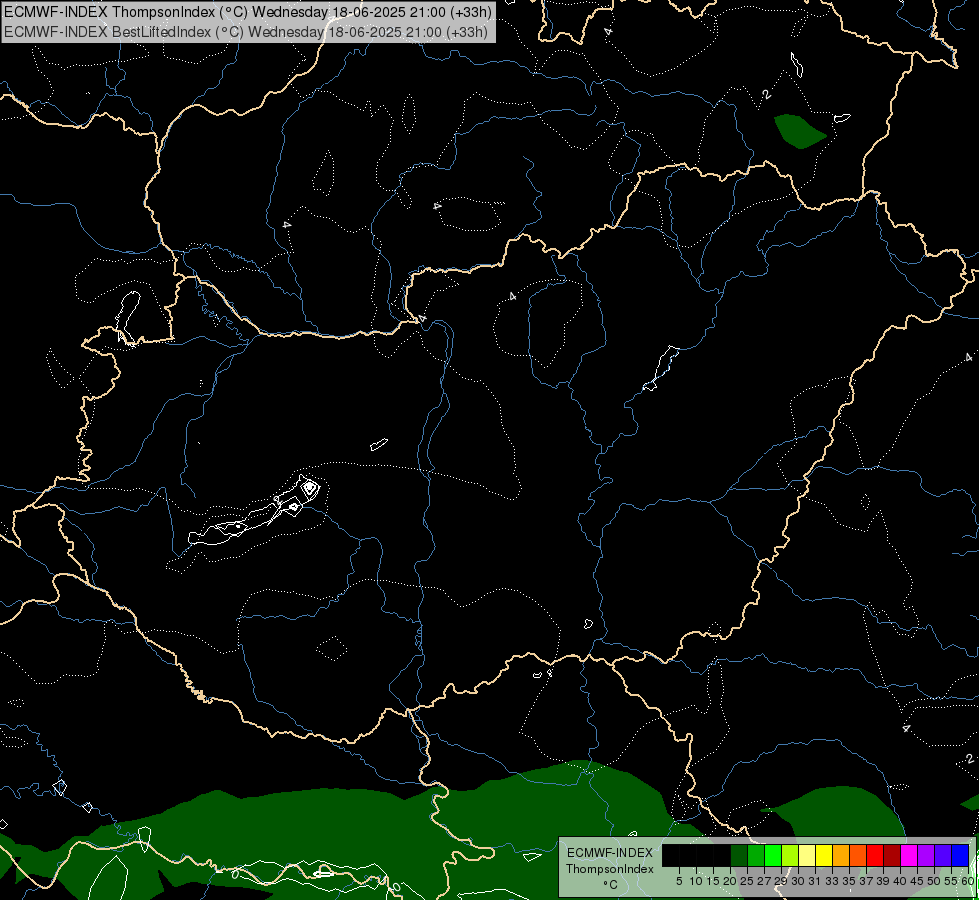Click the large elongated lake outline

point(255,512)
